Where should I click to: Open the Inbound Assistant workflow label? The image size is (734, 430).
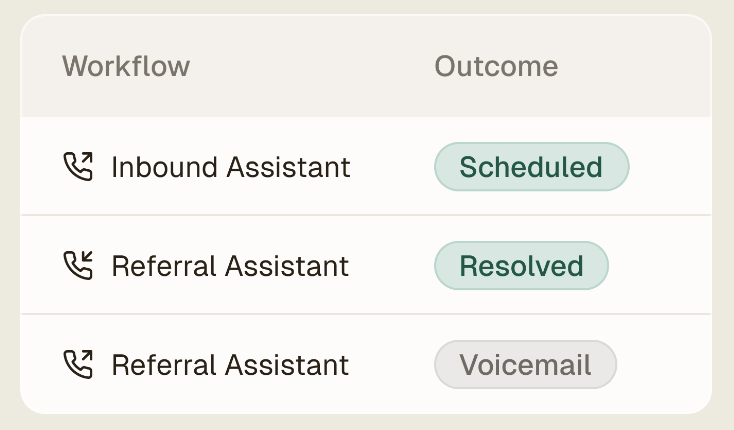tap(231, 167)
